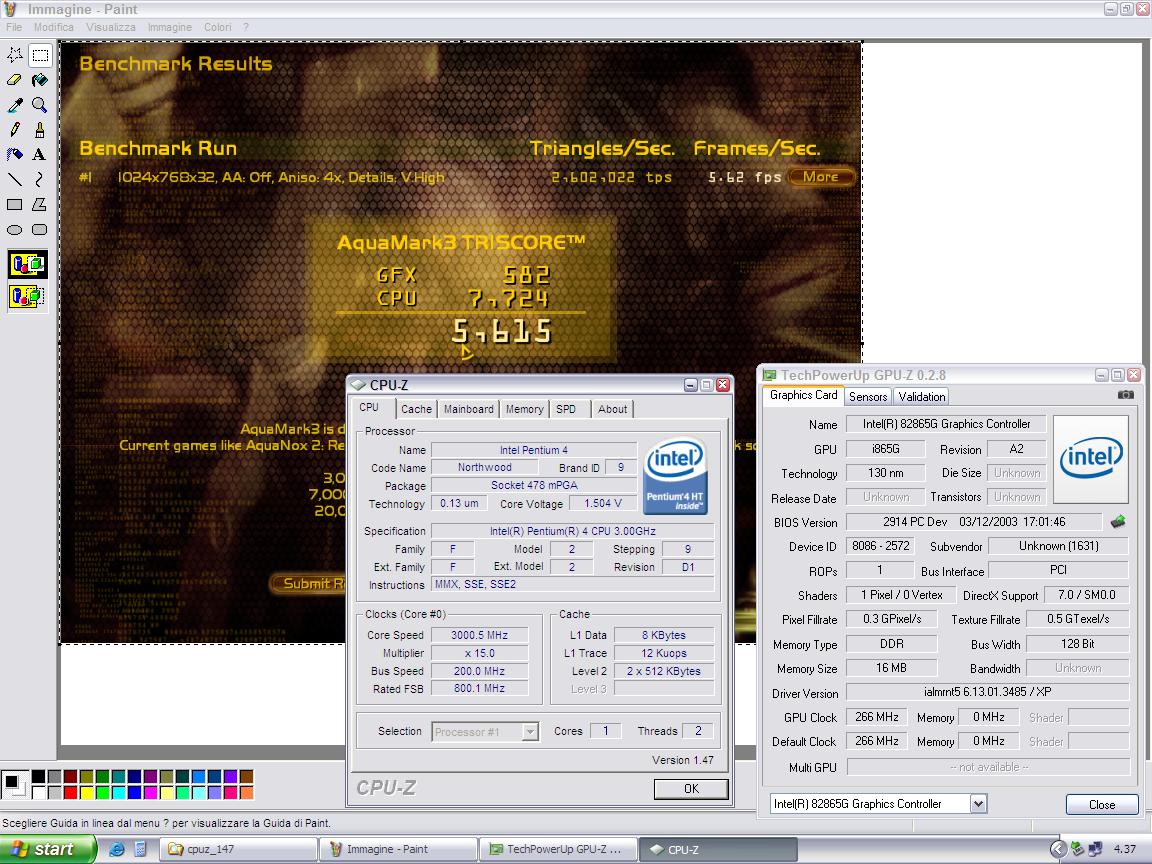Choose the Curve tool in Paint
1152x864 pixels.
[x=40, y=179]
